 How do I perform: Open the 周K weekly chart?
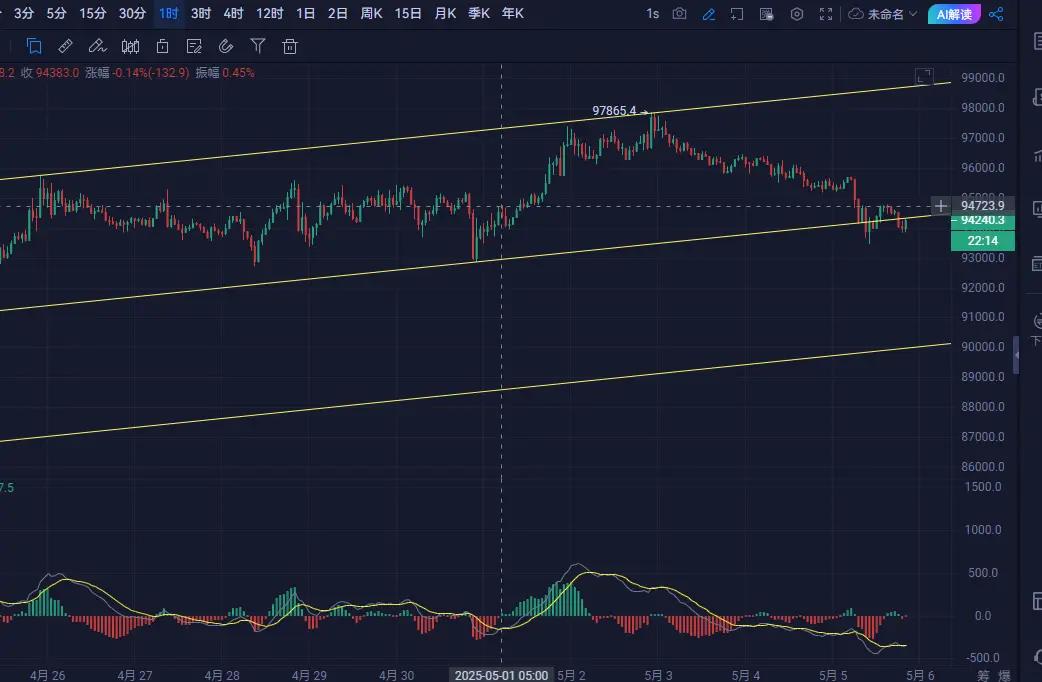tap(371, 13)
